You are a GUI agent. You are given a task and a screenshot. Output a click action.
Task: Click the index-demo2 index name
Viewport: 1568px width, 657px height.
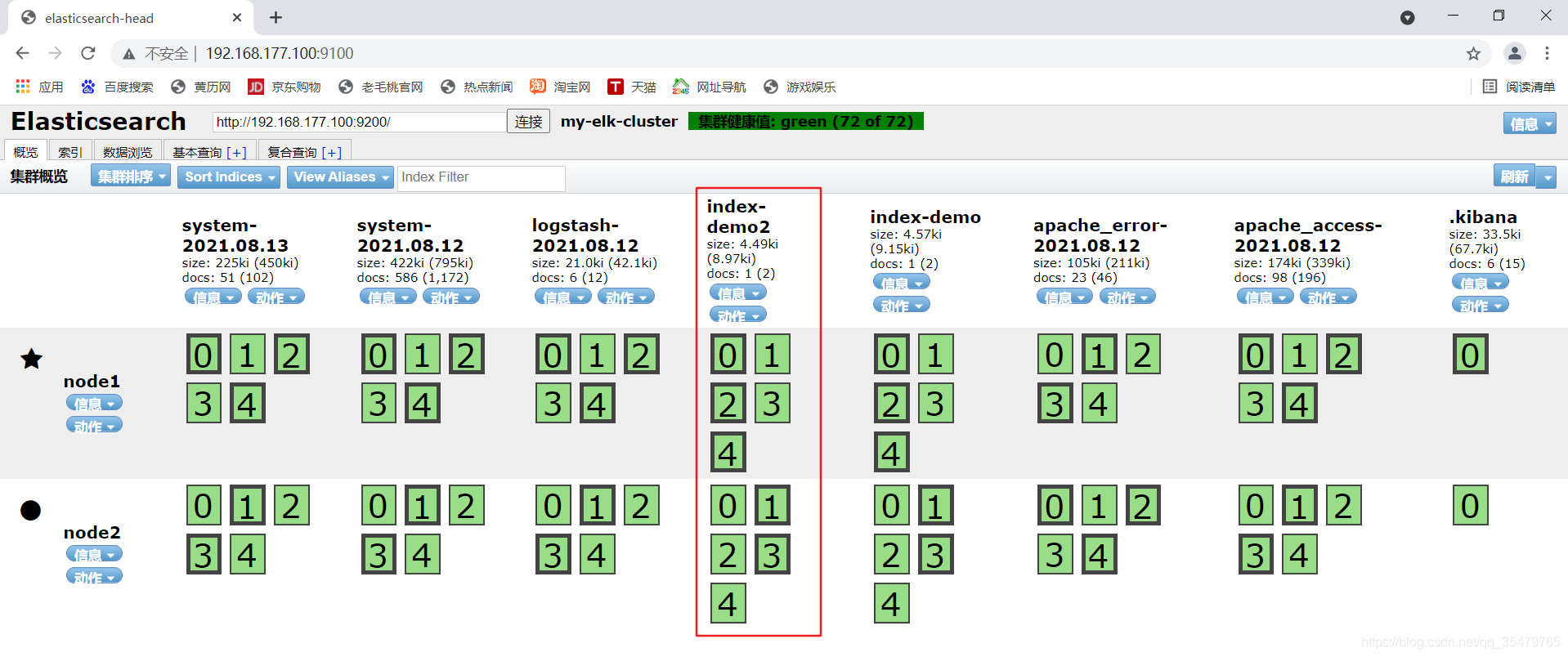click(x=738, y=217)
